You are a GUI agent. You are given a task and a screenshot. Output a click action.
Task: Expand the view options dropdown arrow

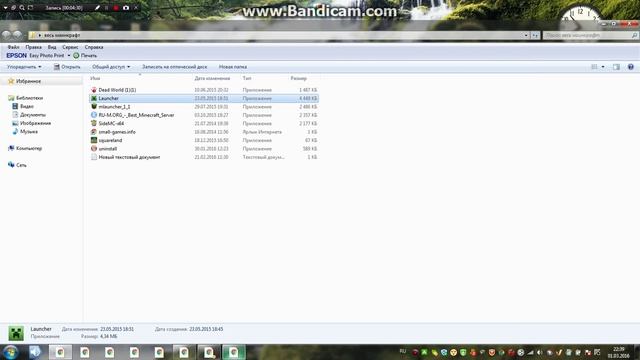coord(603,67)
